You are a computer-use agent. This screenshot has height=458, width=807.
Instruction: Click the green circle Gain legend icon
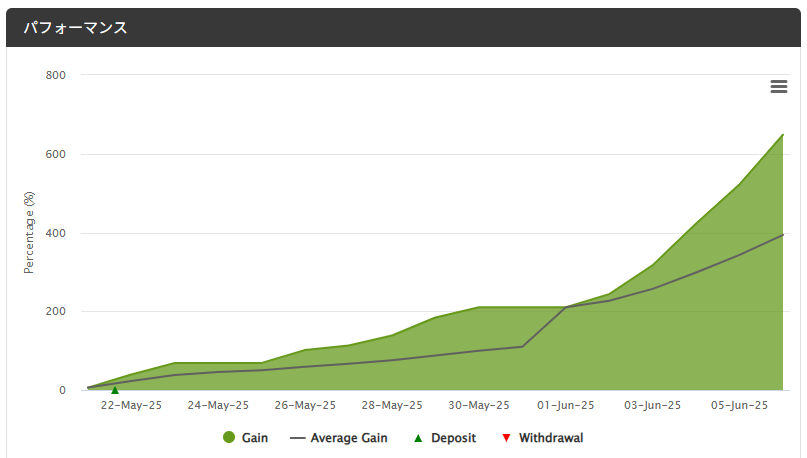(229, 438)
